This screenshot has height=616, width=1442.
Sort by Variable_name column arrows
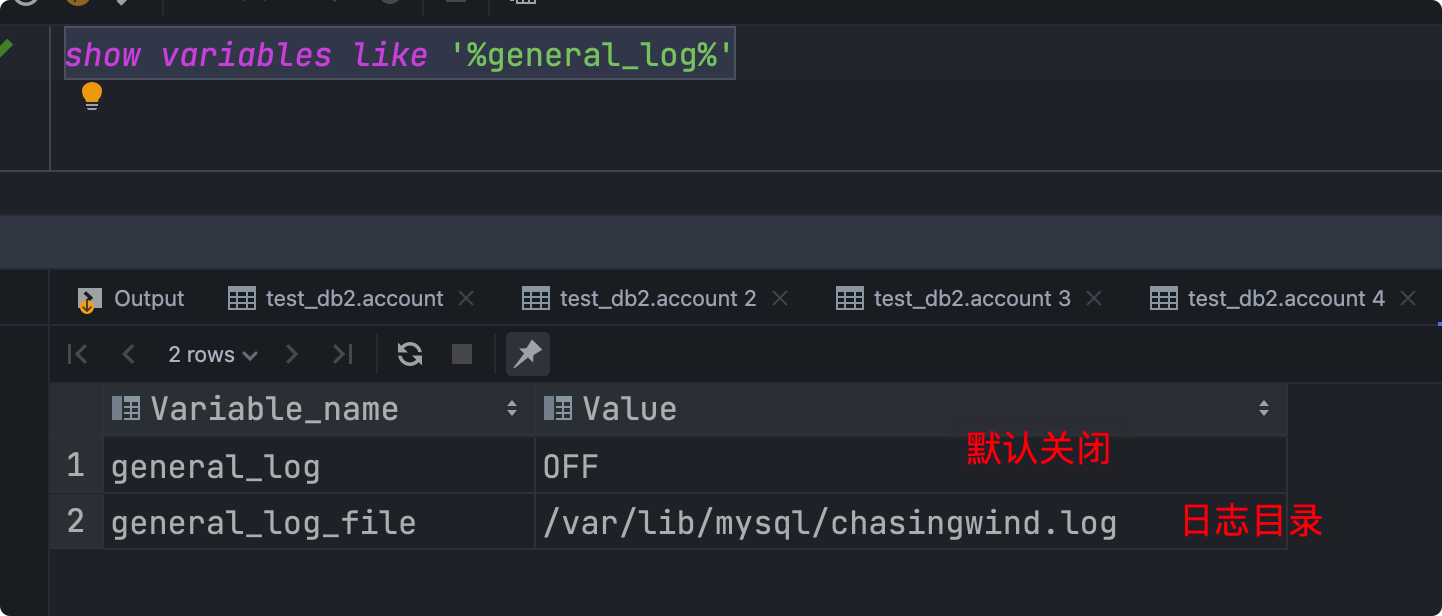click(512, 408)
